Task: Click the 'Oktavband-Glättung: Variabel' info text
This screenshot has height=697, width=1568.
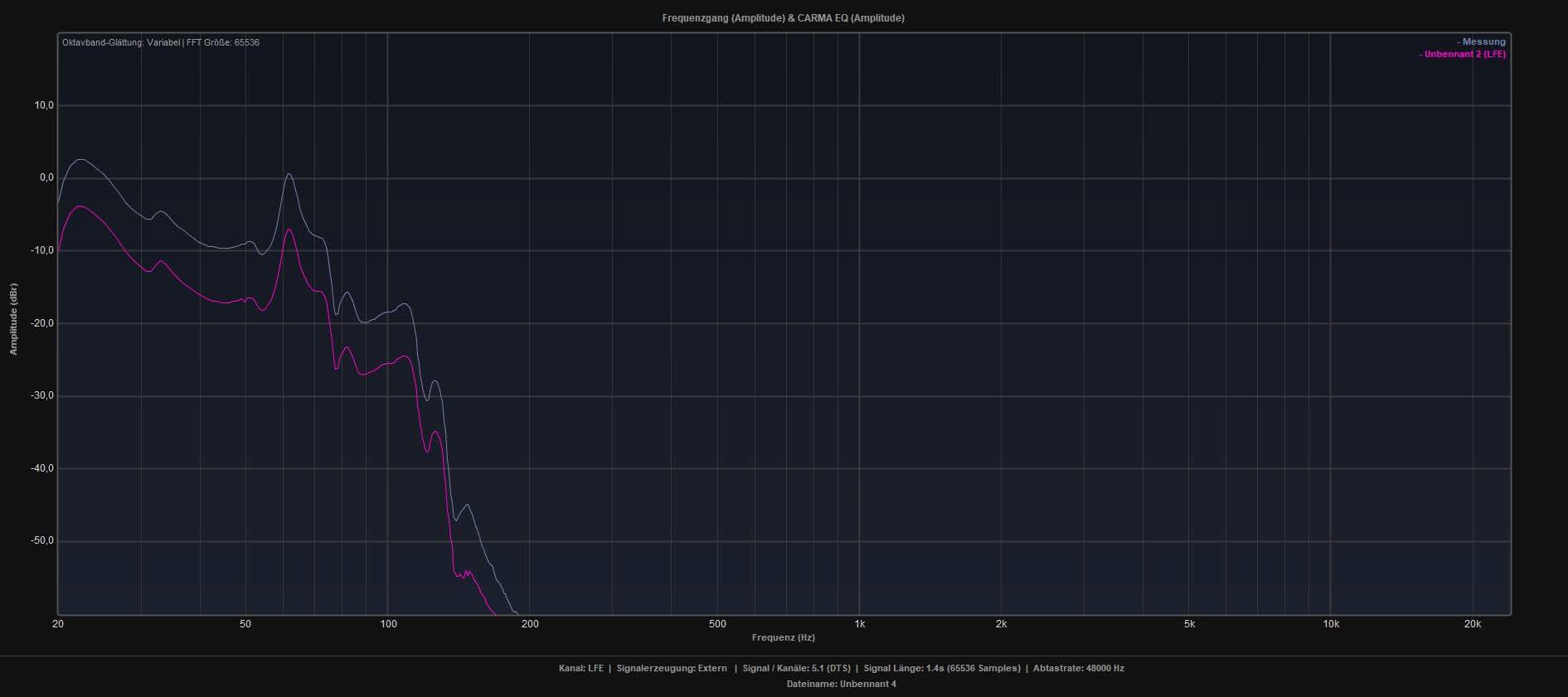Action: (121, 42)
